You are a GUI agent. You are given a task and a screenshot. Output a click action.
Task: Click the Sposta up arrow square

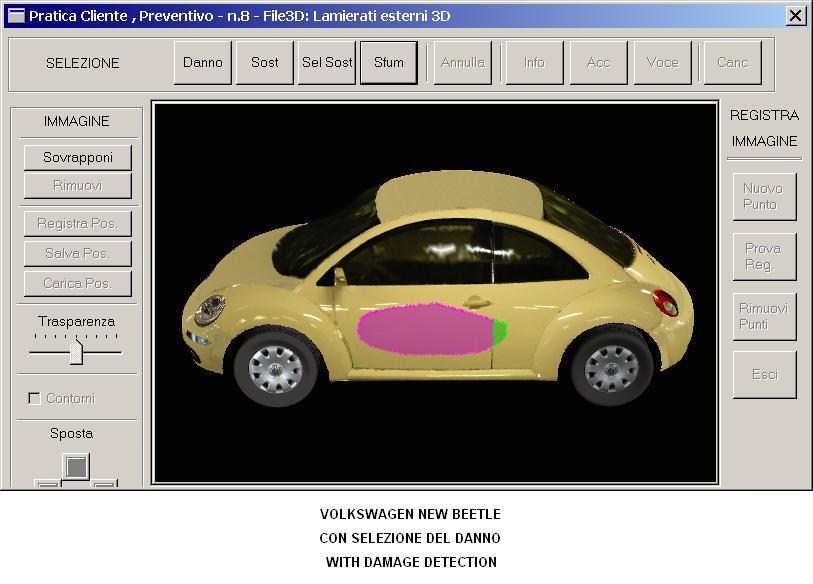coord(76,467)
